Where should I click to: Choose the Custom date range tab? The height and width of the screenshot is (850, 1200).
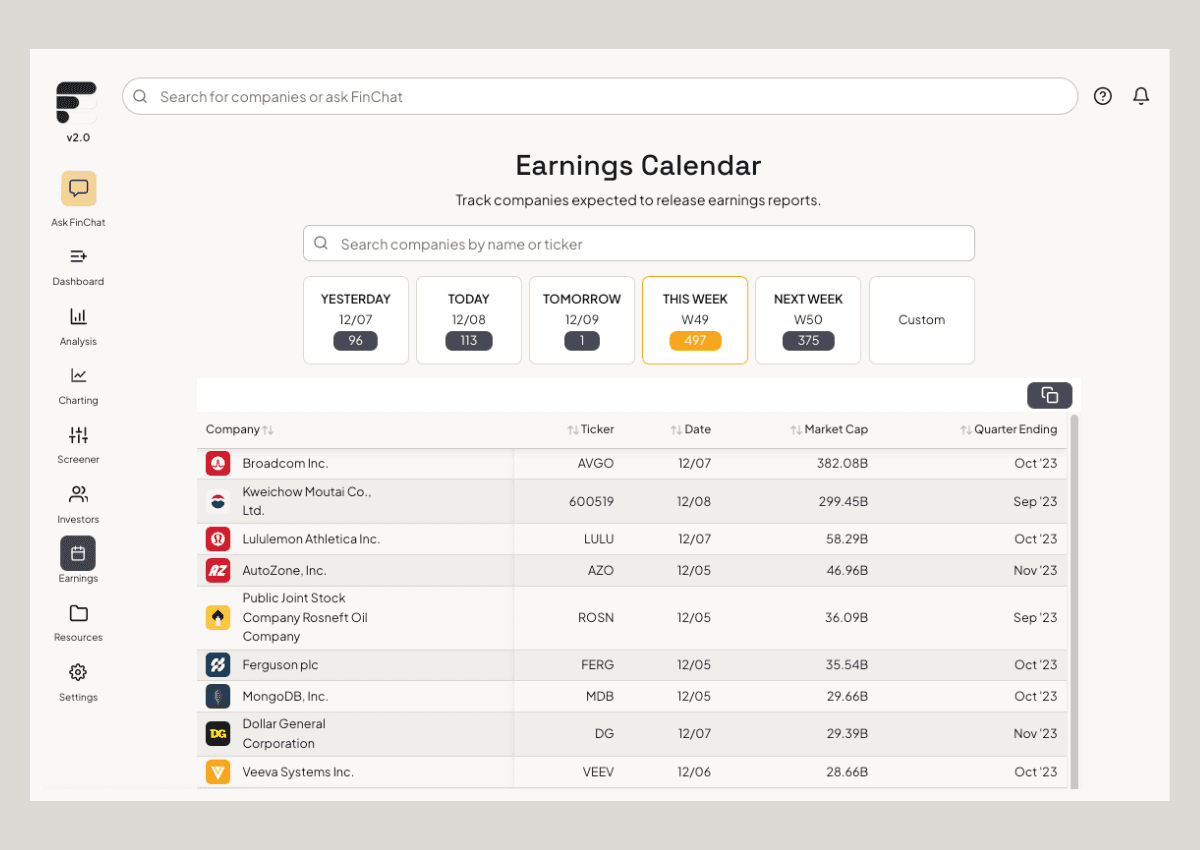point(922,320)
